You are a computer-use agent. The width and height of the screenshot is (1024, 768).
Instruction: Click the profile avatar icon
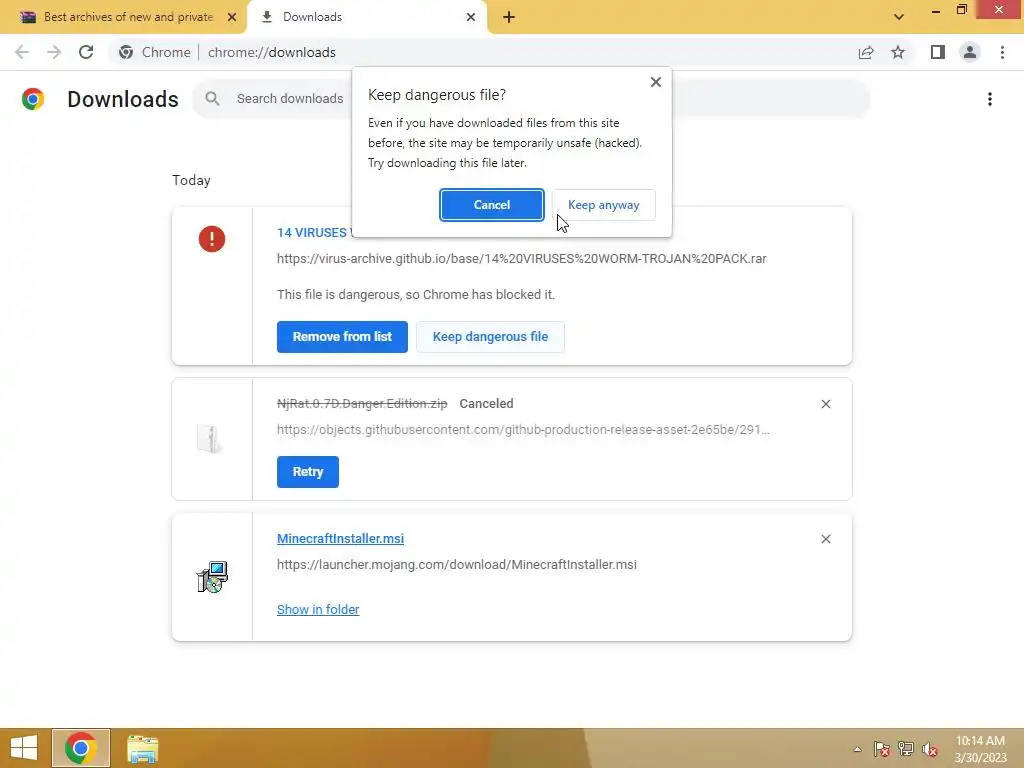pos(970,52)
